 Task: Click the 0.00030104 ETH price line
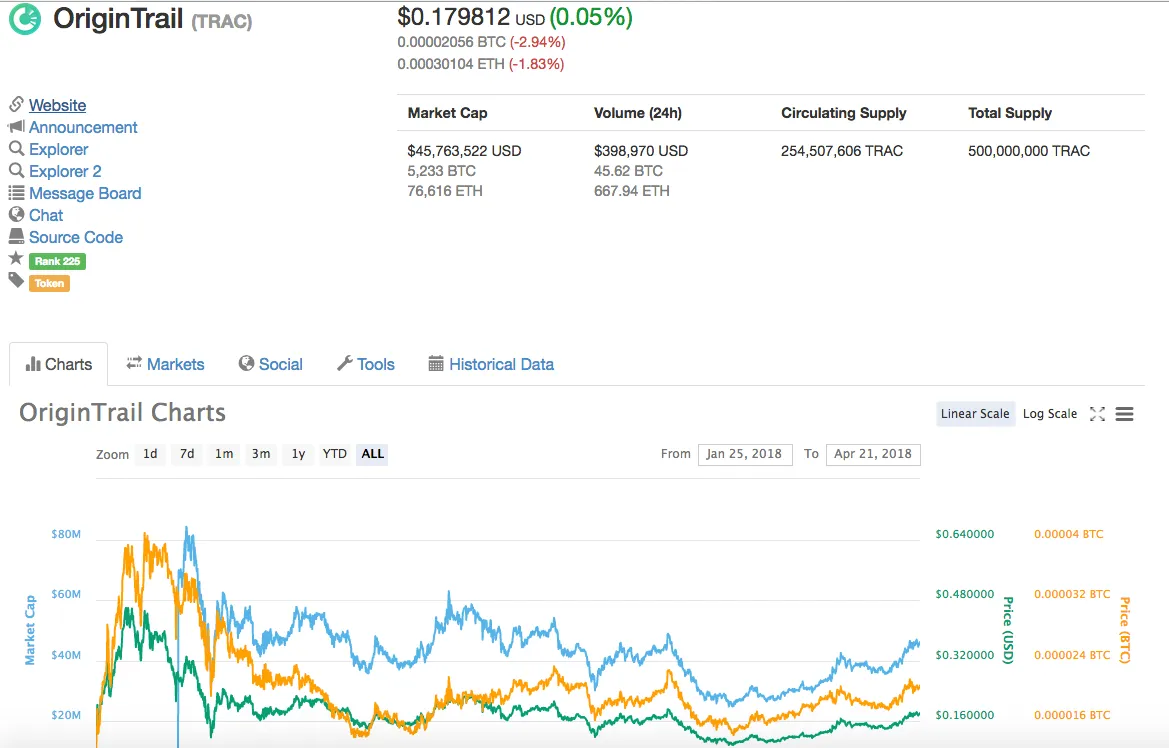pos(481,64)
